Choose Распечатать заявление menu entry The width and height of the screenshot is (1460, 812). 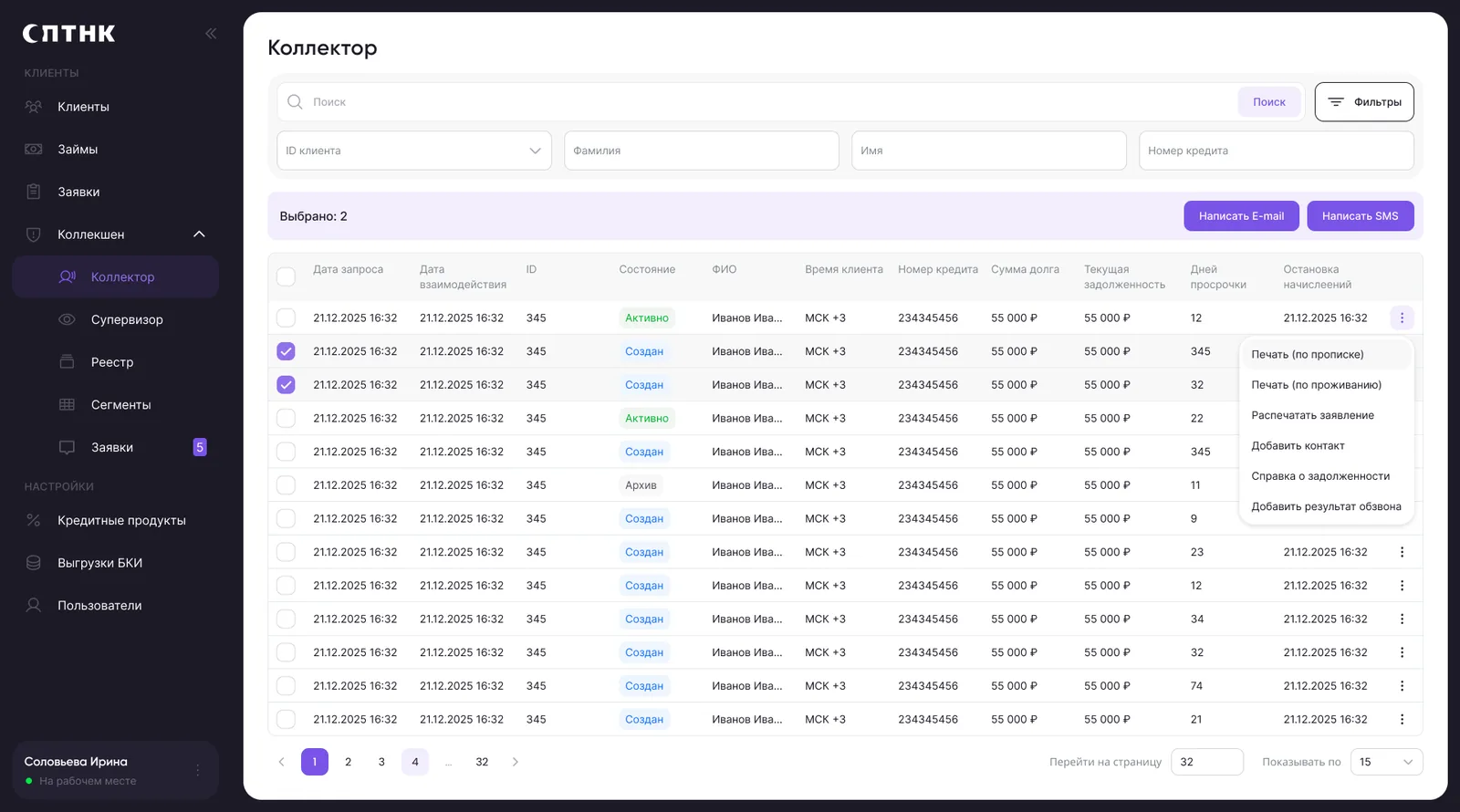point(1326,415)
